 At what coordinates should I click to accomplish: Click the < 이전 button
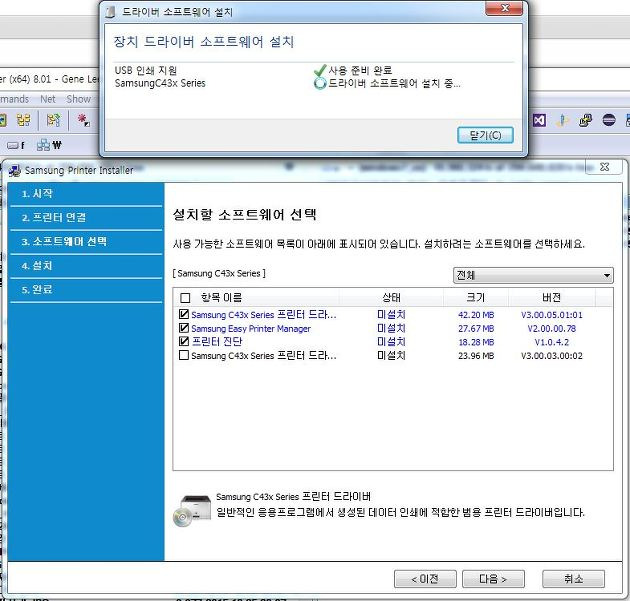425,579
